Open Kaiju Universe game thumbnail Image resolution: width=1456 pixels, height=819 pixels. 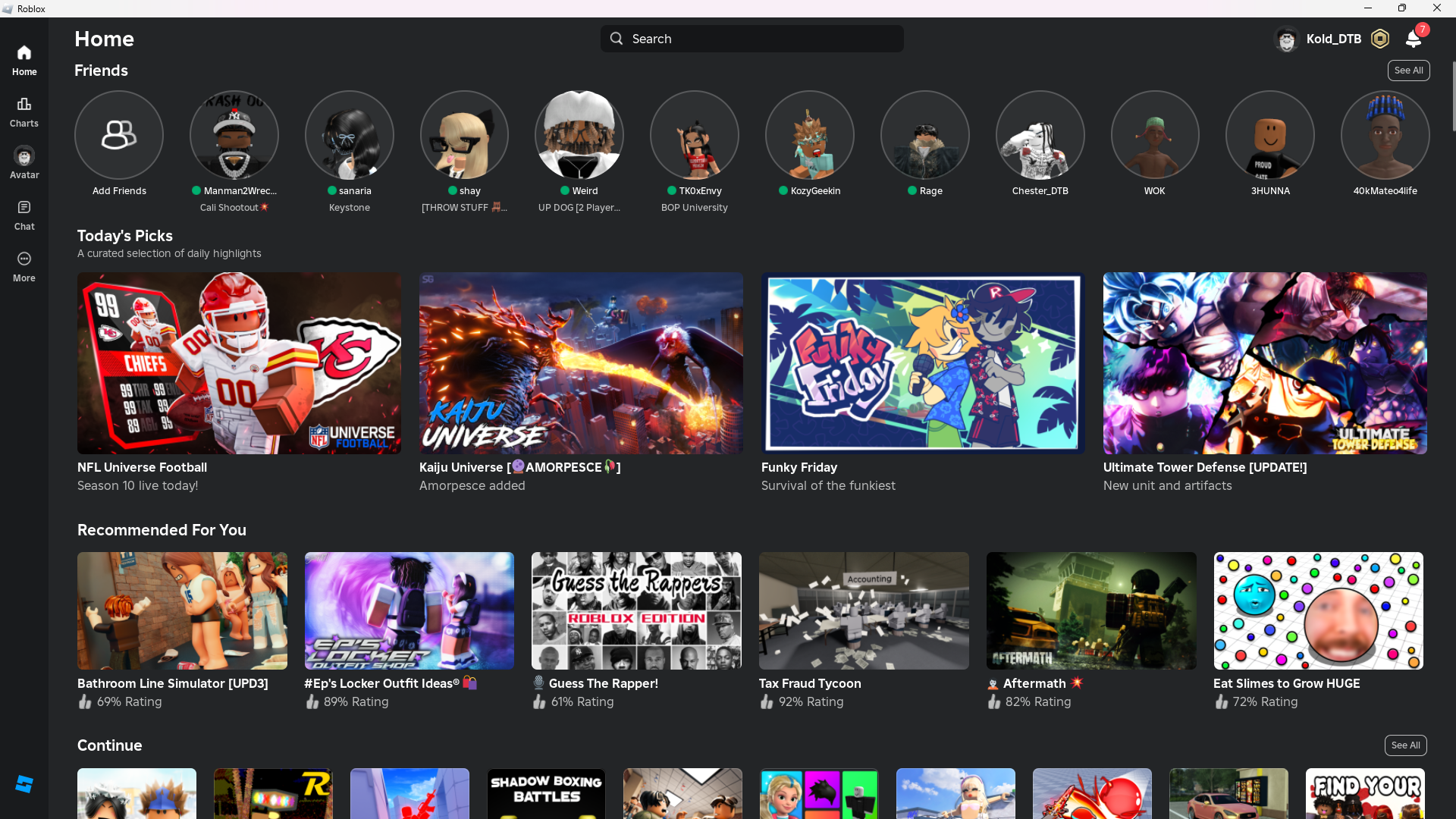pos(582,363)
